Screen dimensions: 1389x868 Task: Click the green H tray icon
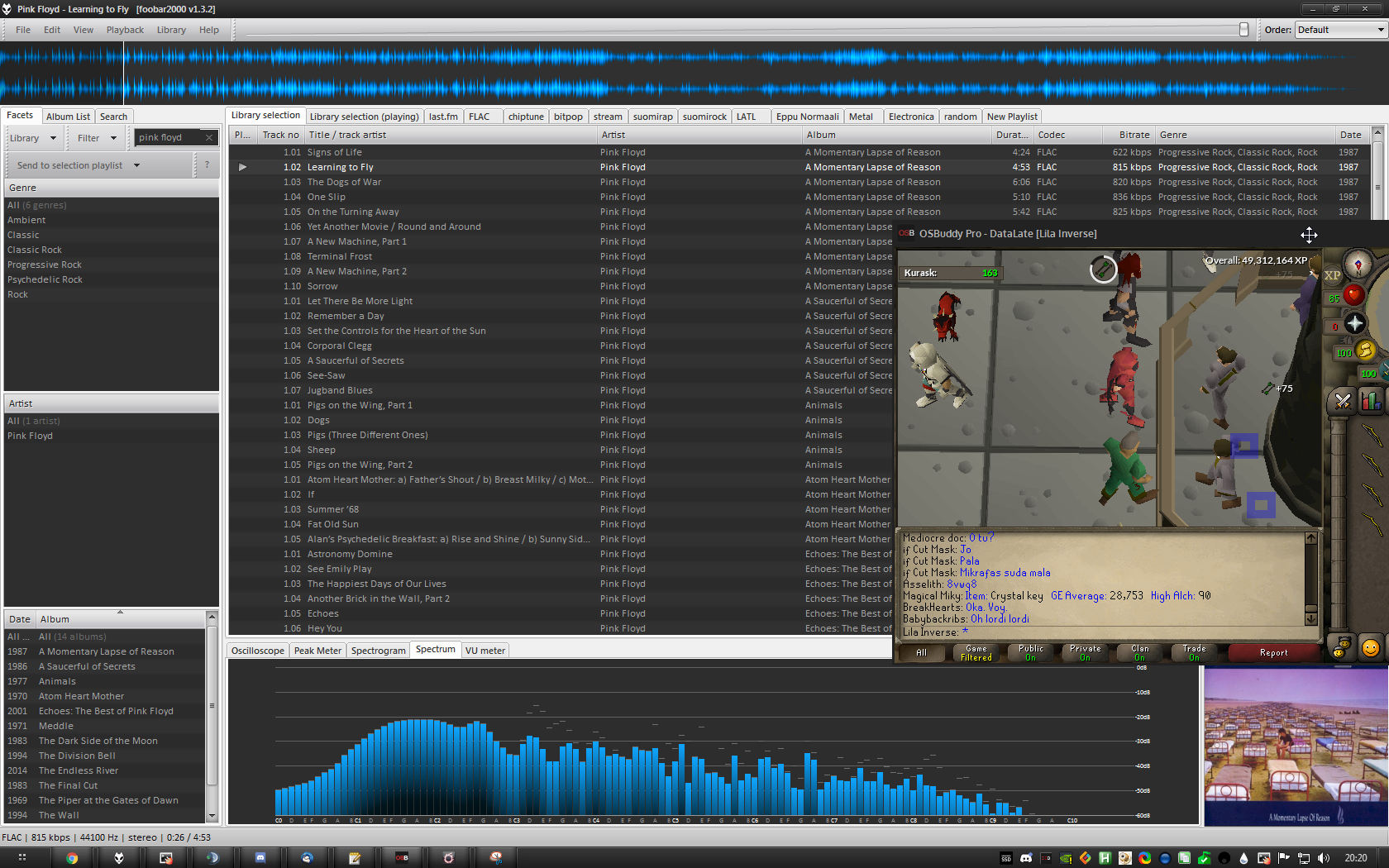(1105, 858)
